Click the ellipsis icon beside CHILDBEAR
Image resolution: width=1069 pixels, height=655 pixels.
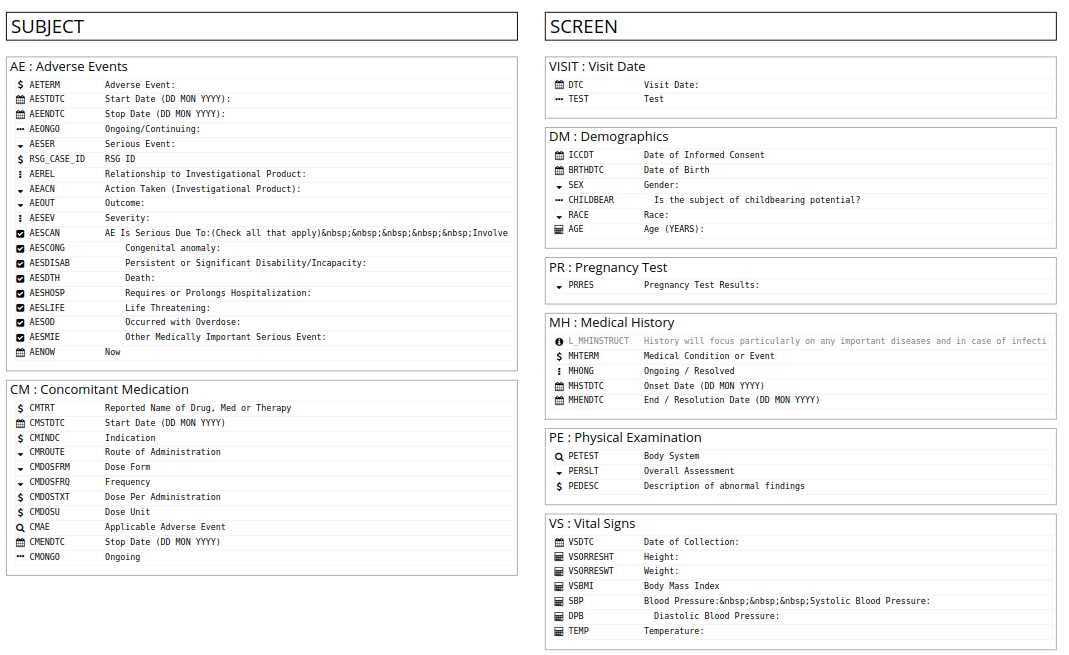tap(559, 200)
